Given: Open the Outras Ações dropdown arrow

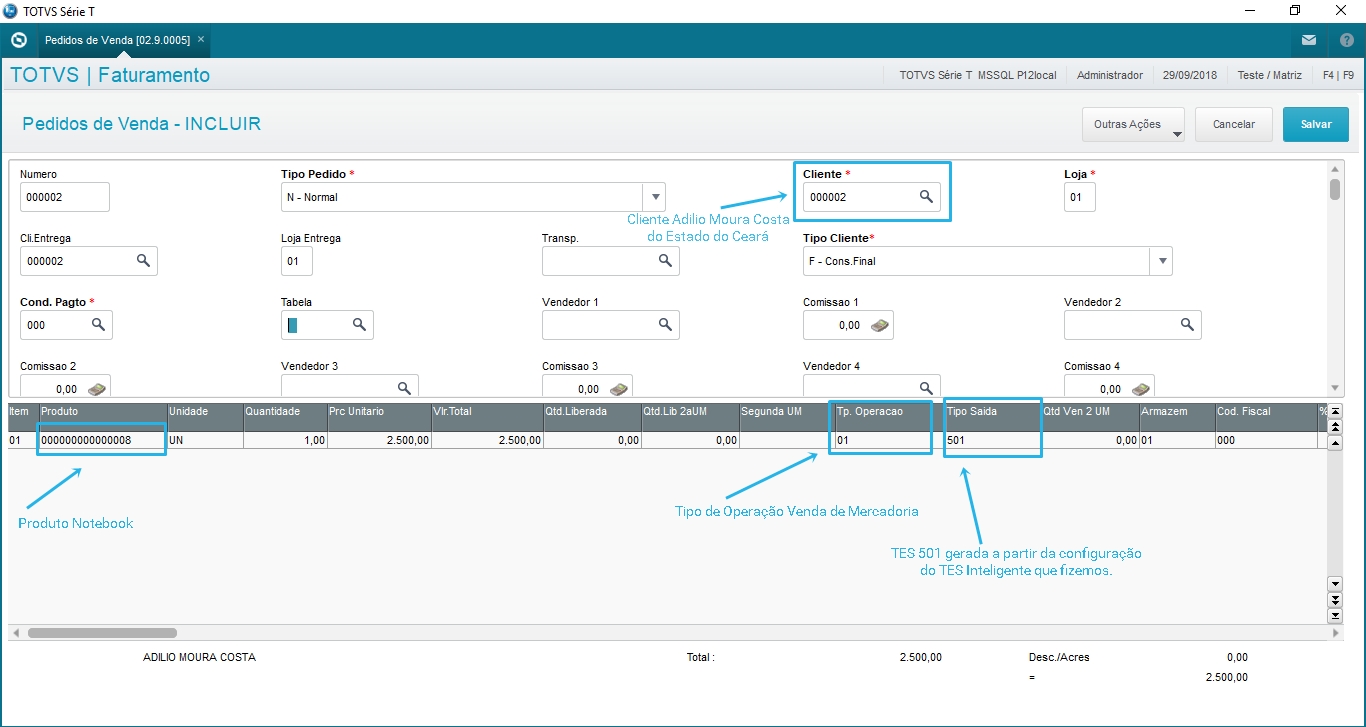Looking at the screenshot, I should pyautogui.click(x=1177, y=133).
